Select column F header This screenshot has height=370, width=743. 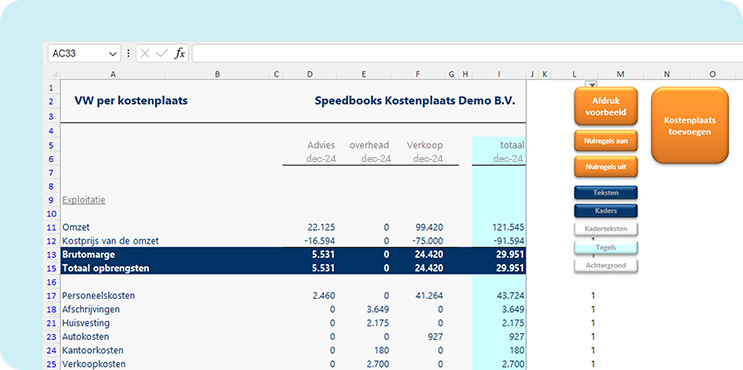[417, 74]
